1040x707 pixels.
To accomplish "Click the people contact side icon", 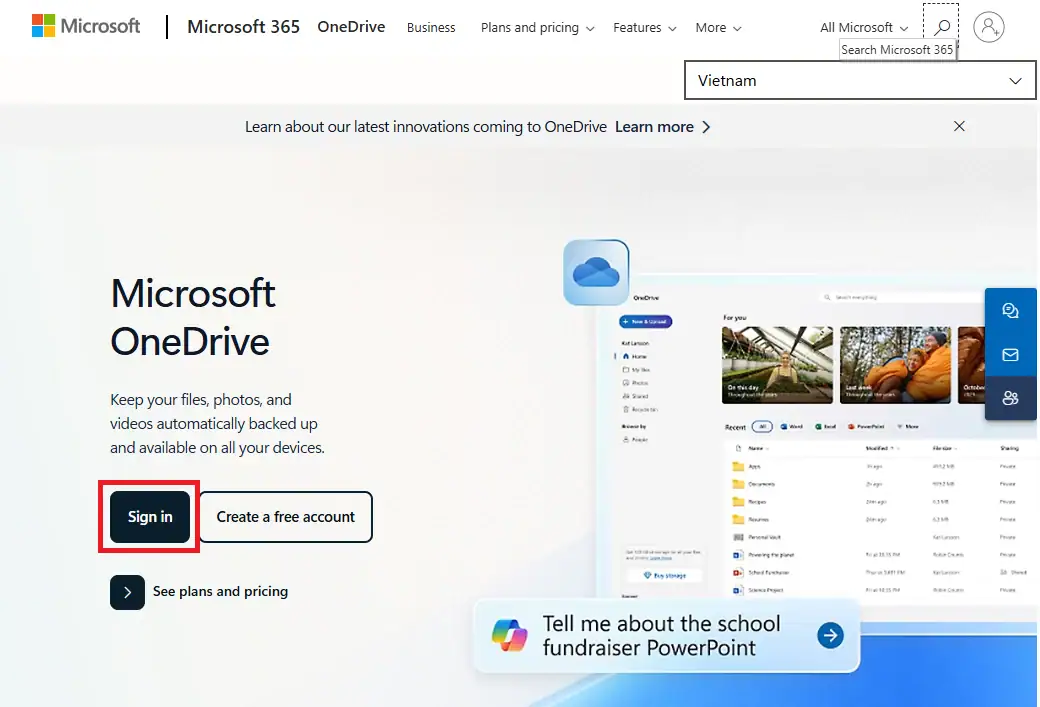I will pos(1010,398).
